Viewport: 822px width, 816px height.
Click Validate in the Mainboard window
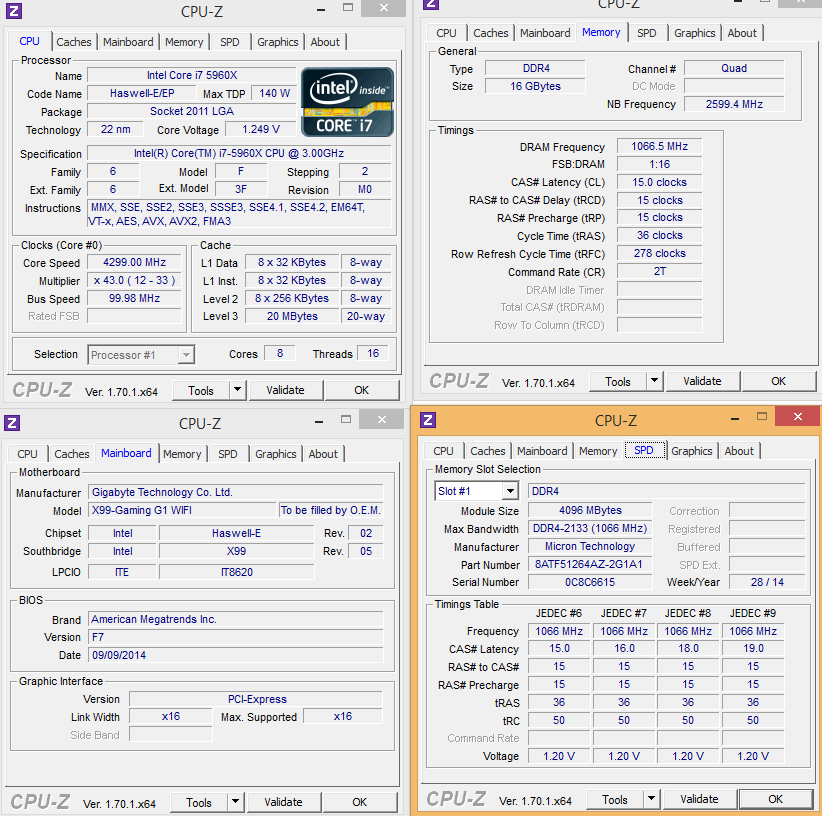283,802
